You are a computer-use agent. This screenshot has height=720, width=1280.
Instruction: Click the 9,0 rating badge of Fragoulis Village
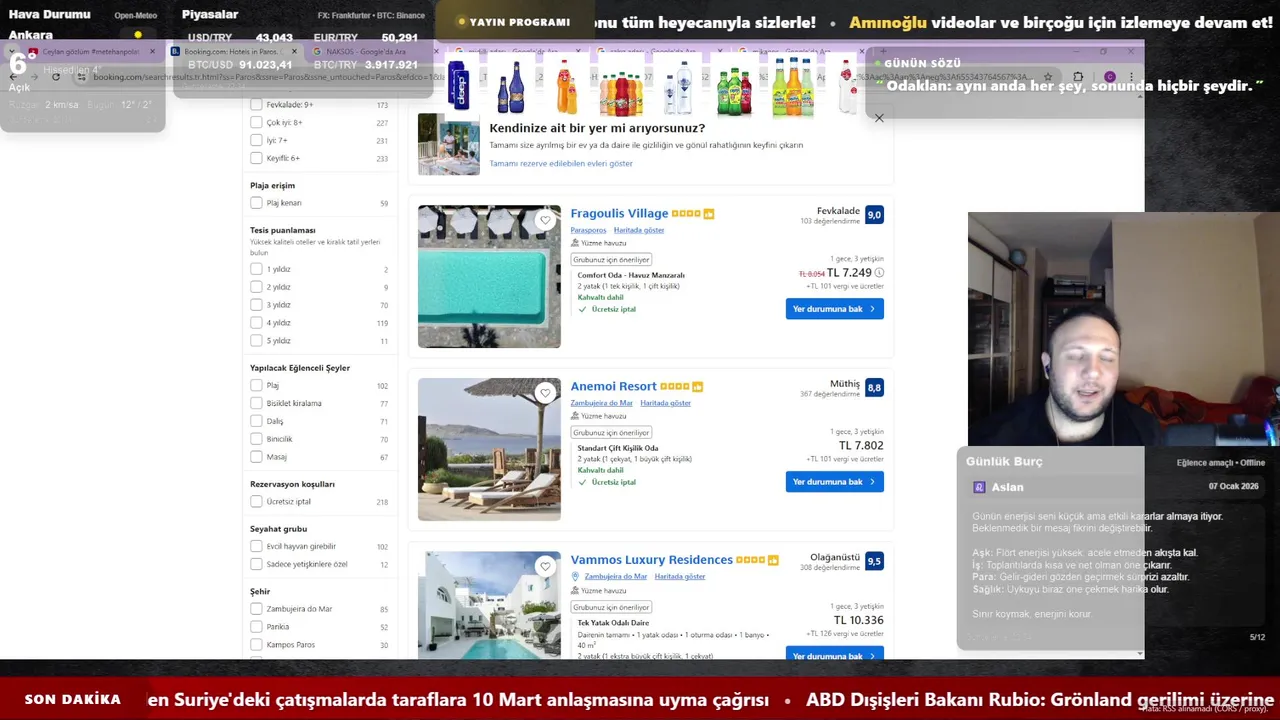point(874,215)
